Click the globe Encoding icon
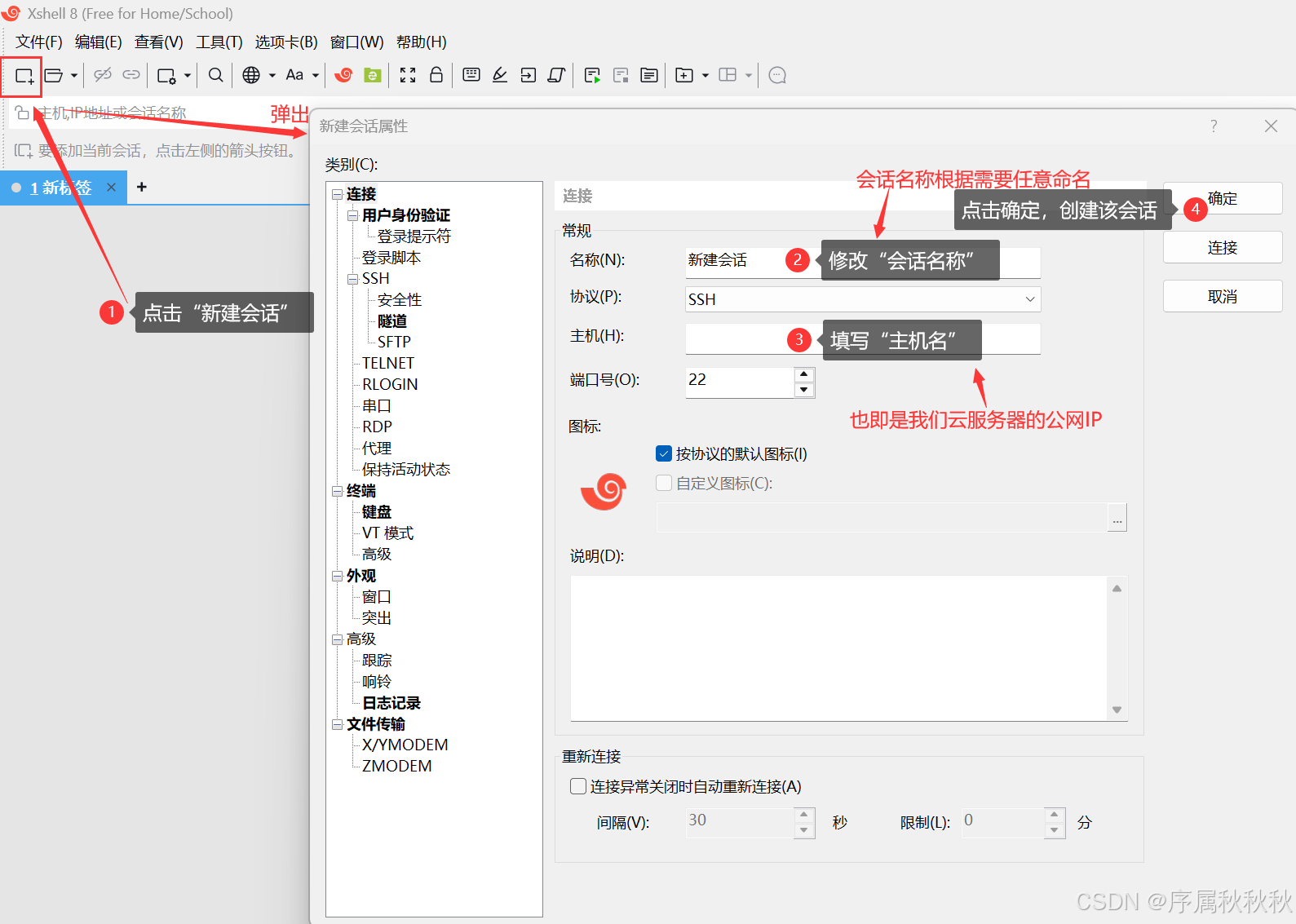Image resolution: width=1296 pixels, height=924 pixels. (251, 75)
